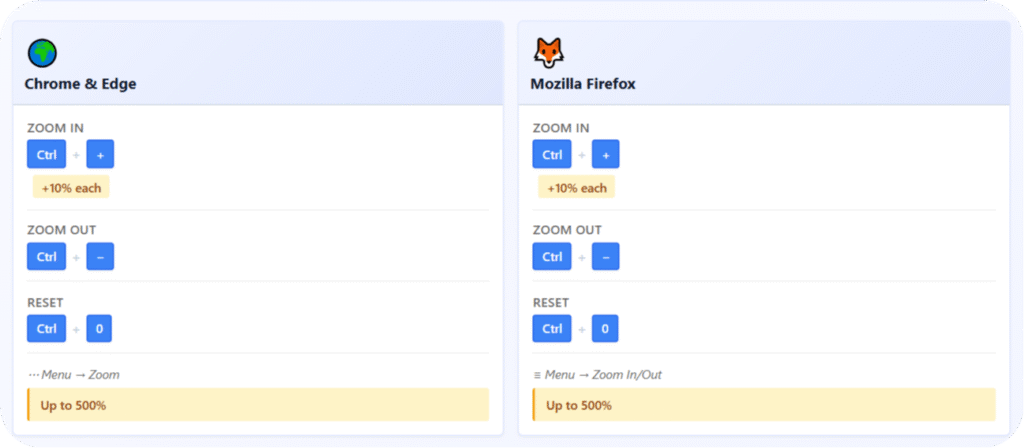Click Ctrl key under Firefox Zoom Out

click(x=552, y=257)
